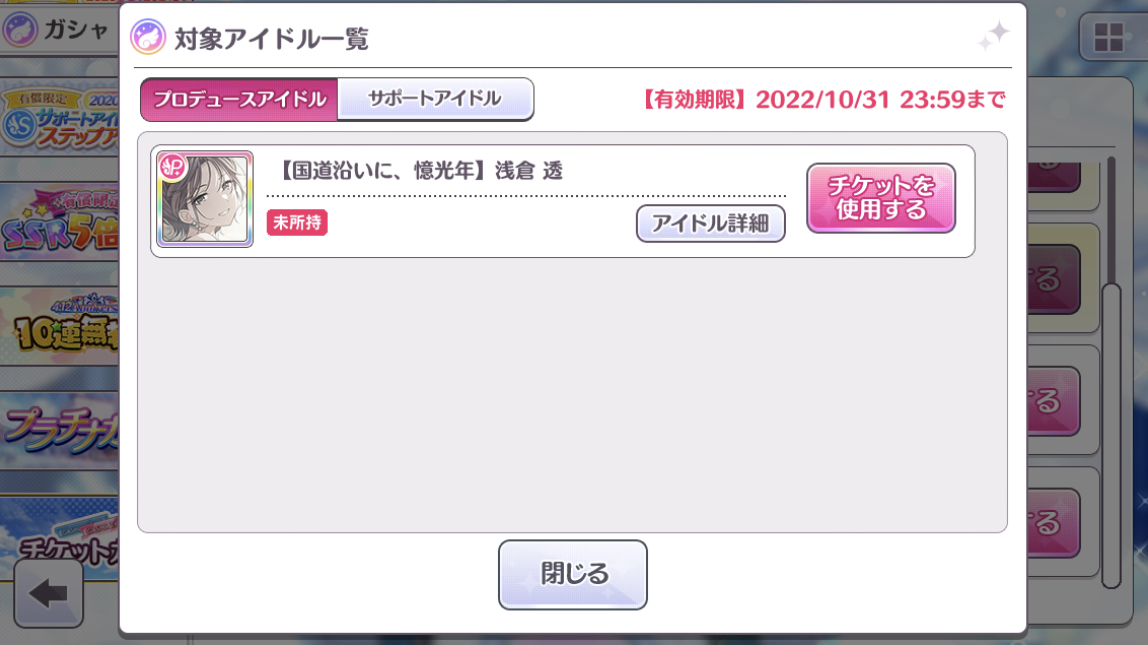The width and height of the screenshot is (1148, 645).
Task: Select the プロデュースアイドル tab
Action: pos(239,99)
